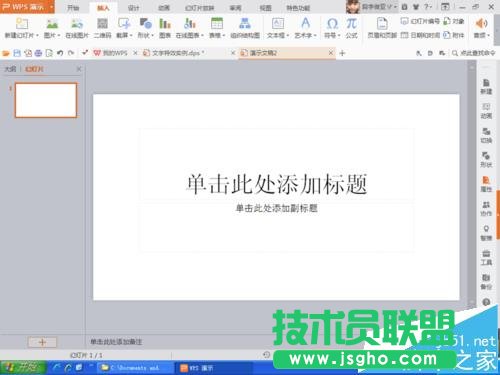Insert 幻灯片编号 slide number
Image resolution: width=500 pixels, height=375 pixels.
click(x=420, y=21)
